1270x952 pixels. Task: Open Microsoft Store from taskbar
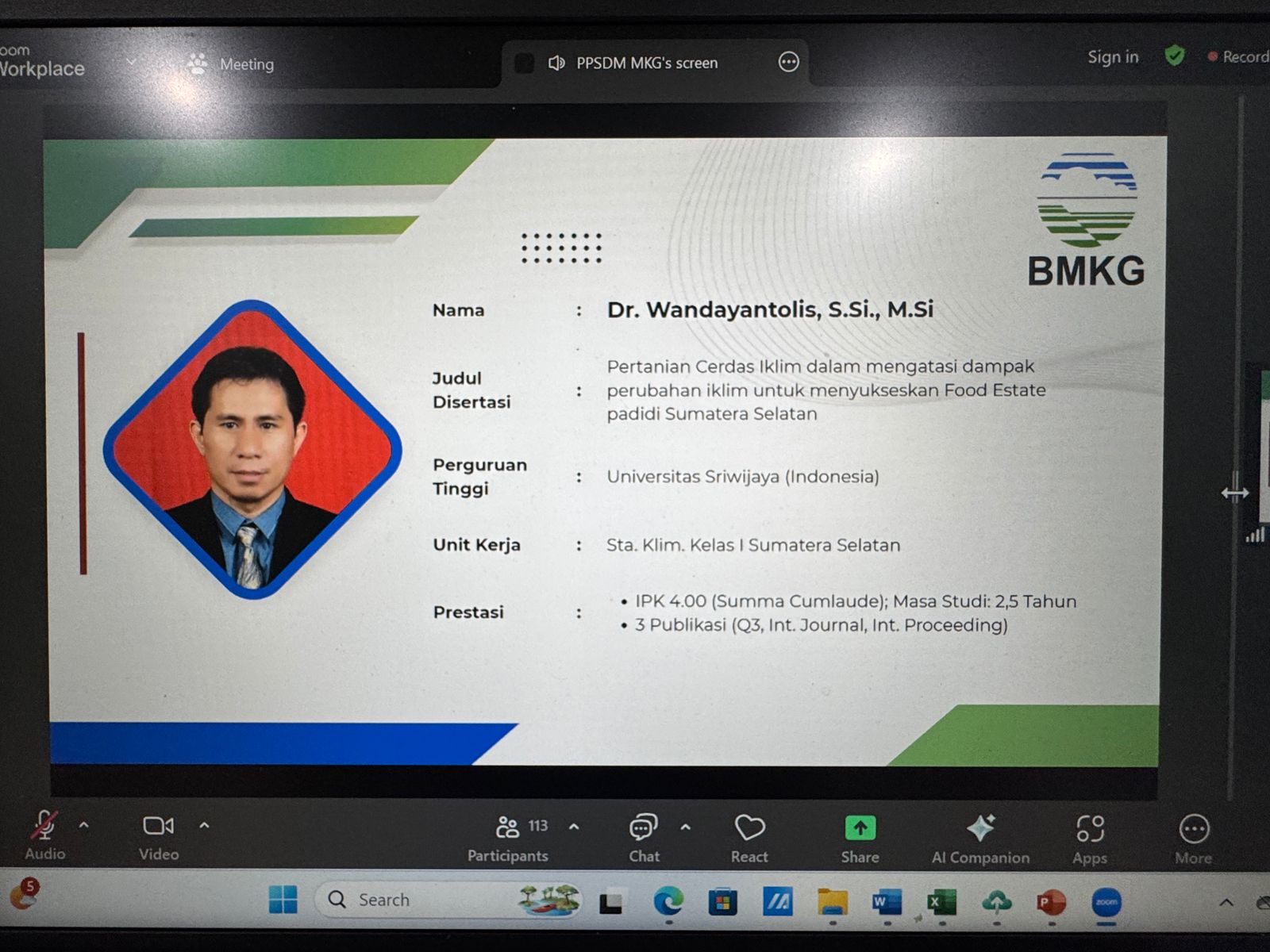click(x=722, y=902)
